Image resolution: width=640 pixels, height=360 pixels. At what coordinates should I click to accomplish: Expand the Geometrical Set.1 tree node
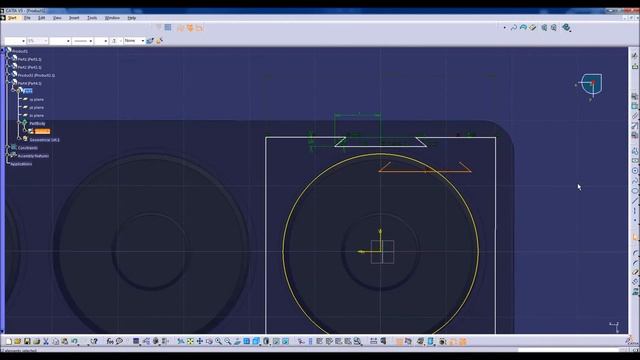[19, 138]
